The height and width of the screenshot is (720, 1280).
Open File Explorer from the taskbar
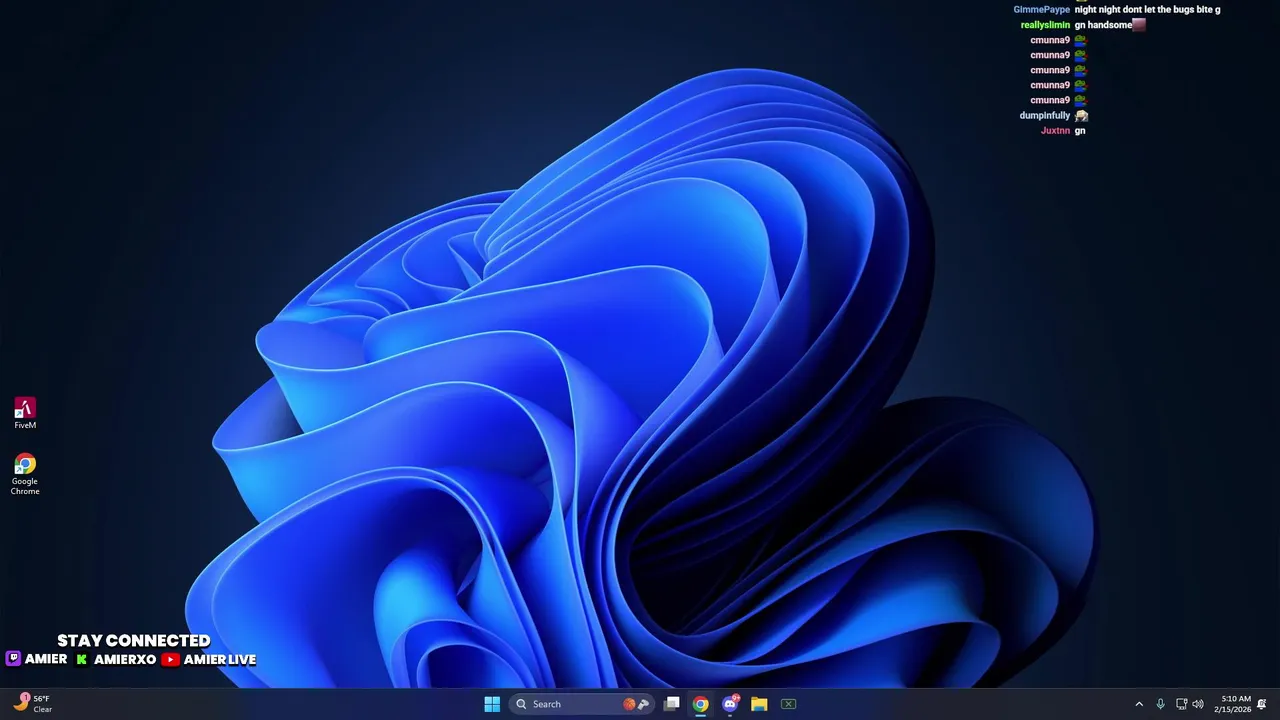pyautogui.click(x=759, y=704)
